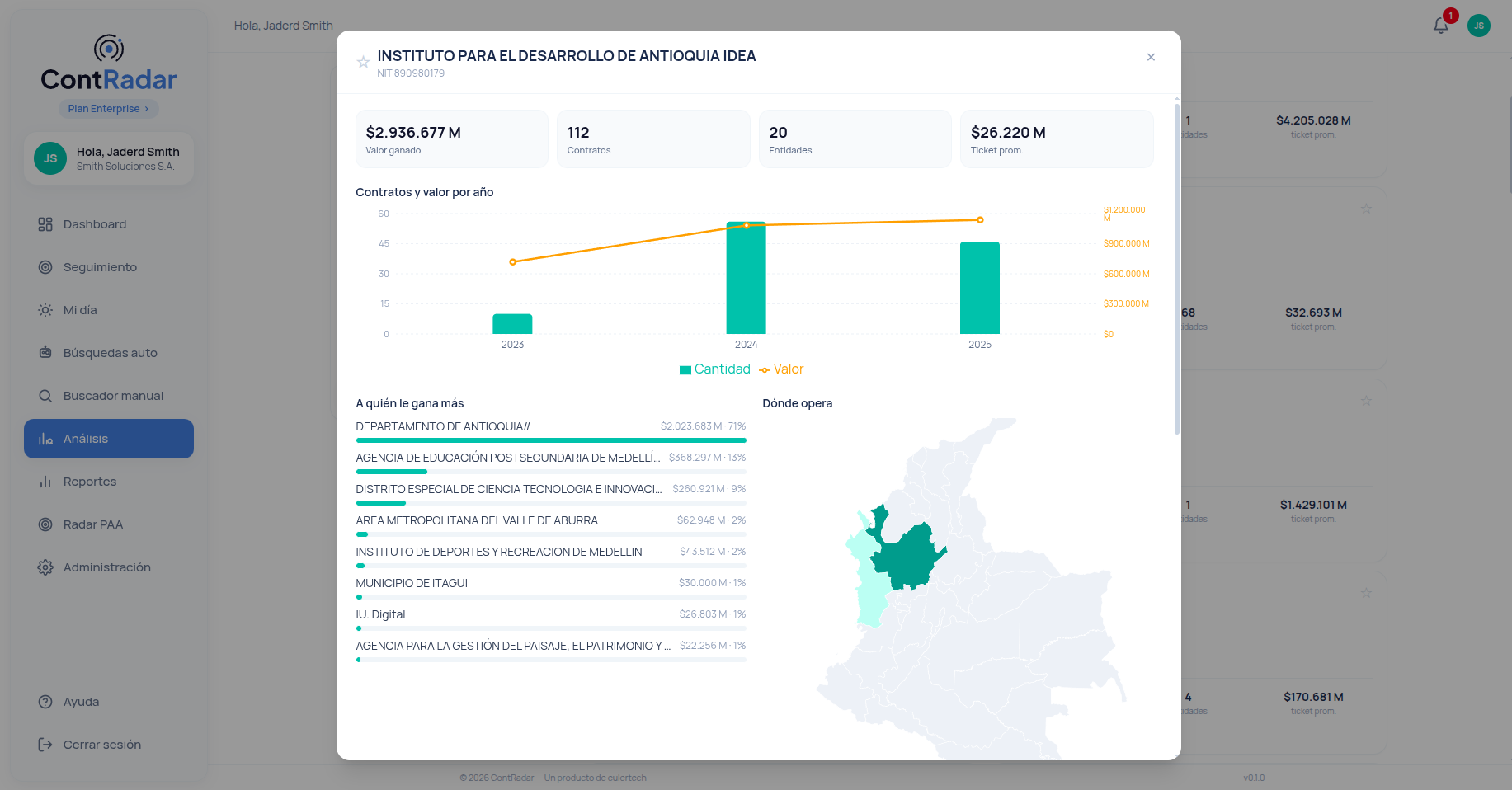
Task: Open the Mi día sun icon
Action: coord(45,310)
